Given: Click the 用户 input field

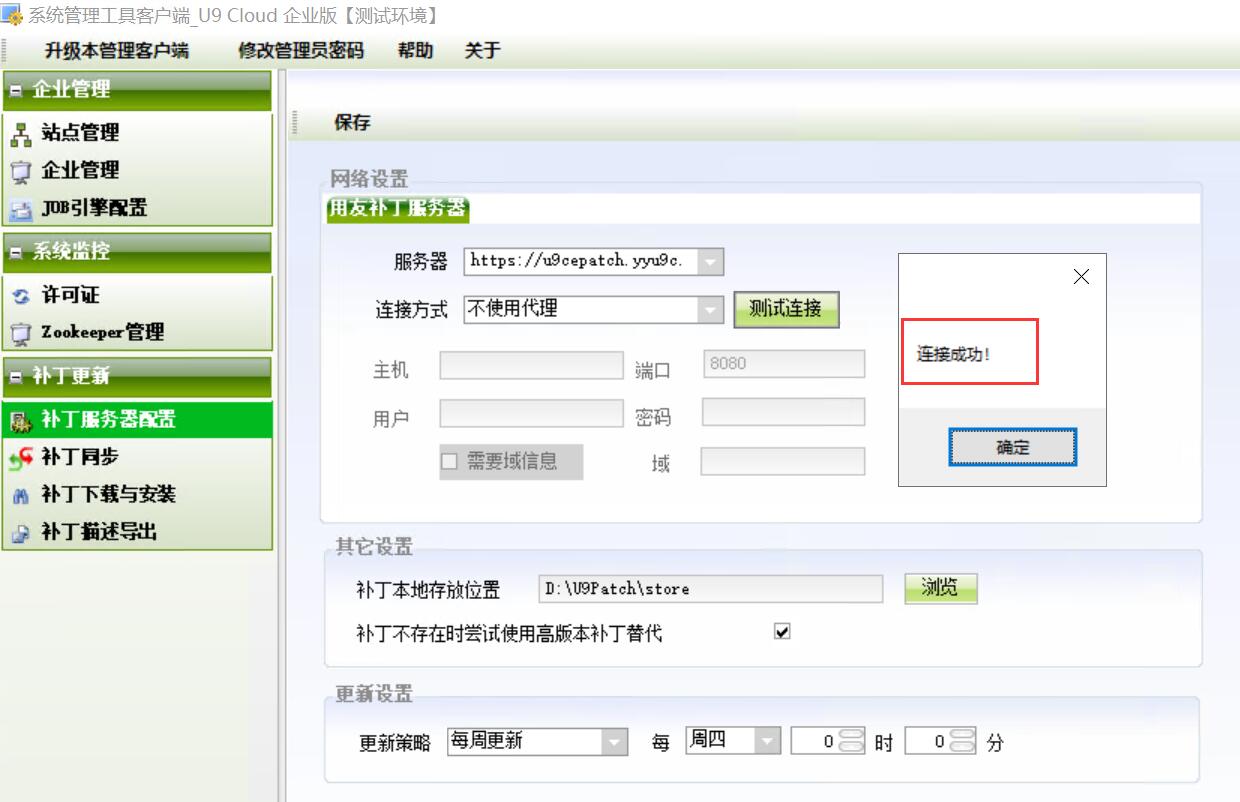Looking at the screenshot, I should pyautogui.click(x=532, y=413).
